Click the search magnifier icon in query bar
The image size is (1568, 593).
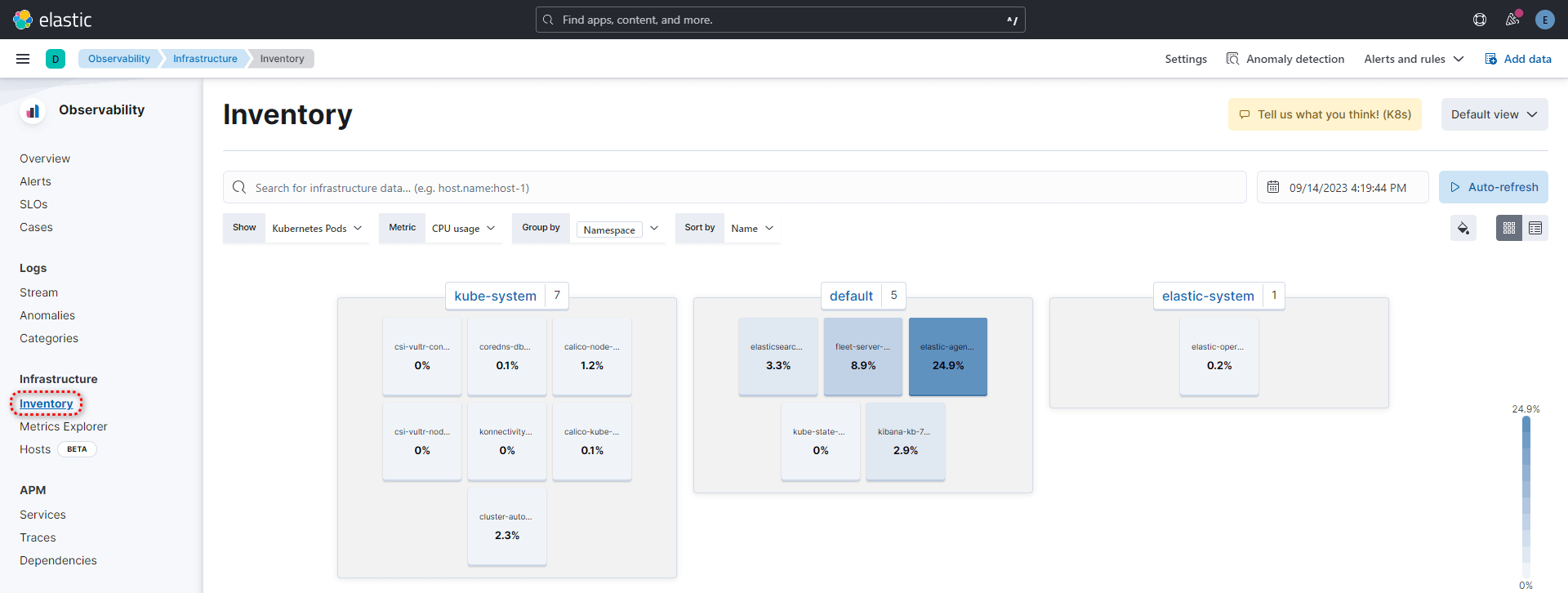point(239,187)
